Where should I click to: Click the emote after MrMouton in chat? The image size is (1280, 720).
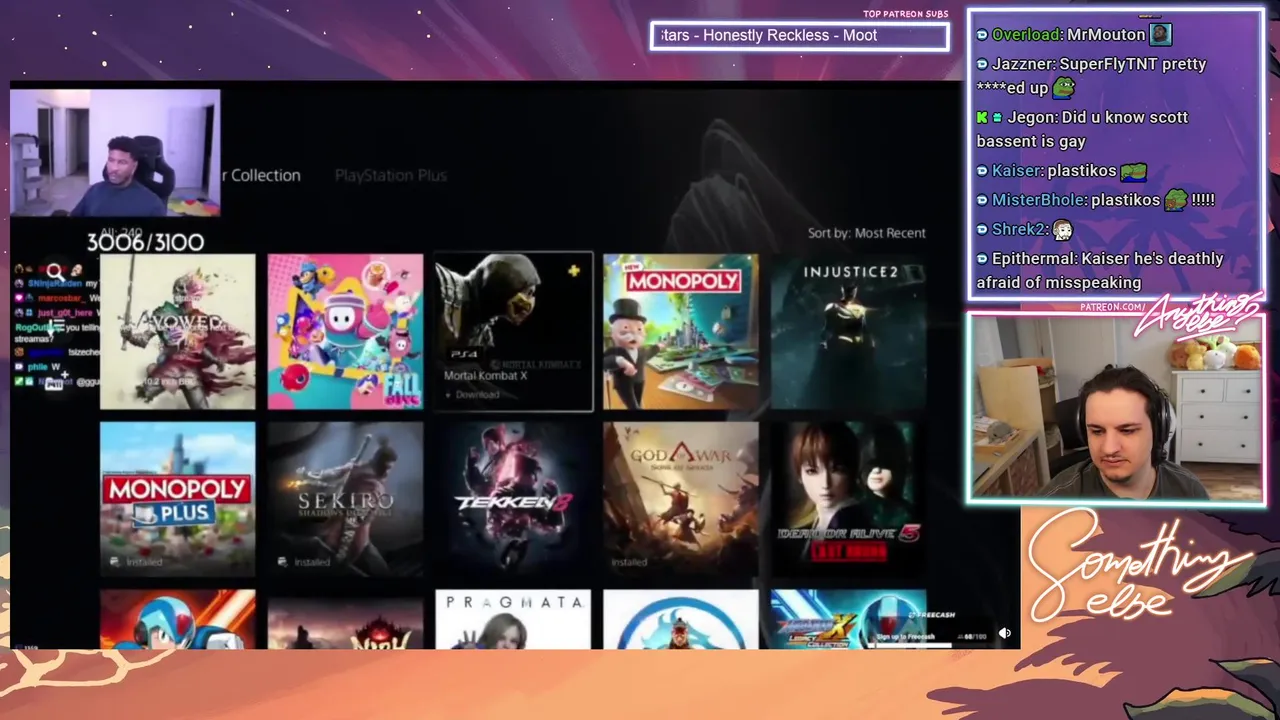tap(1160, 34)
